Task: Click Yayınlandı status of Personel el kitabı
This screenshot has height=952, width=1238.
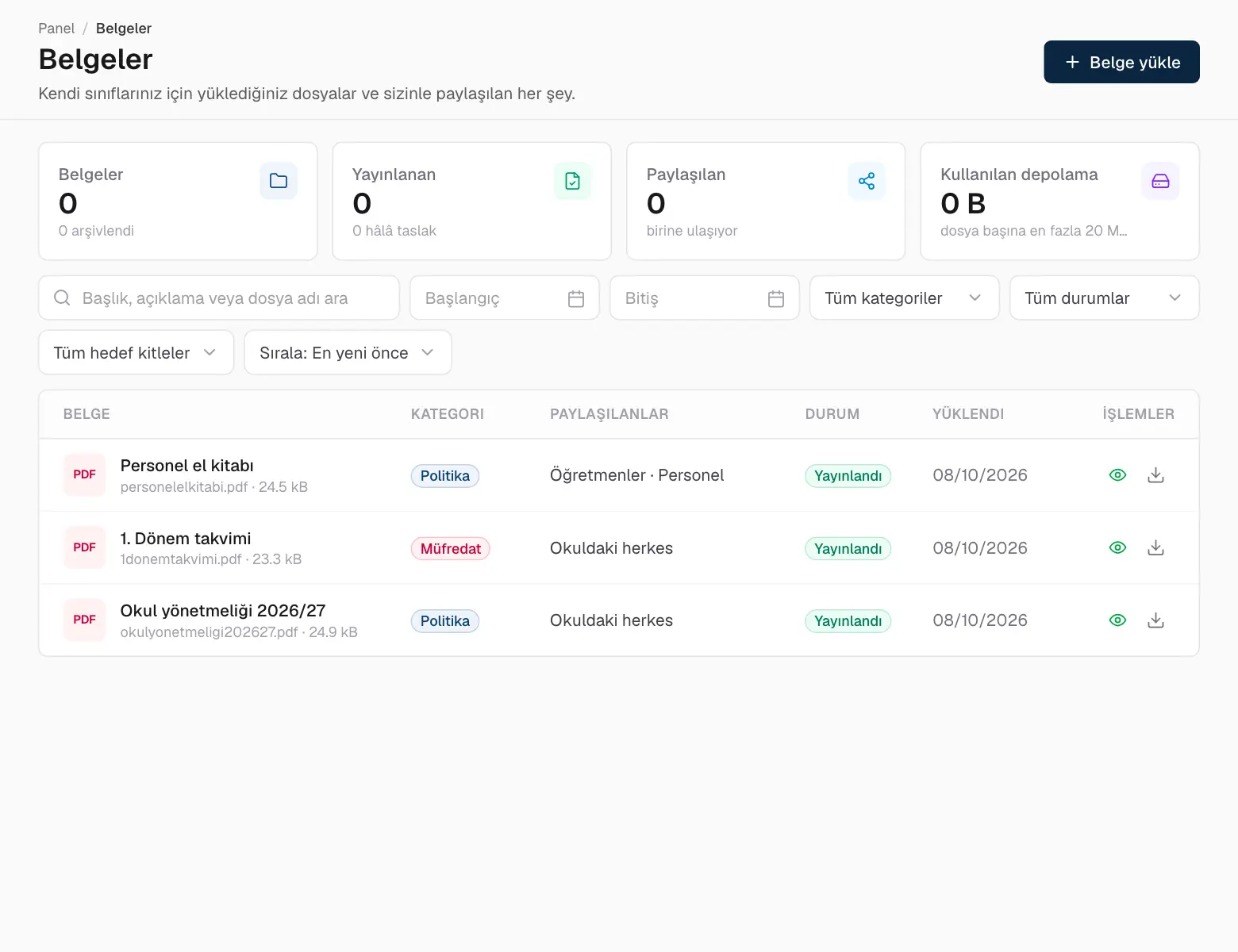Action: (x=848, y=476)
